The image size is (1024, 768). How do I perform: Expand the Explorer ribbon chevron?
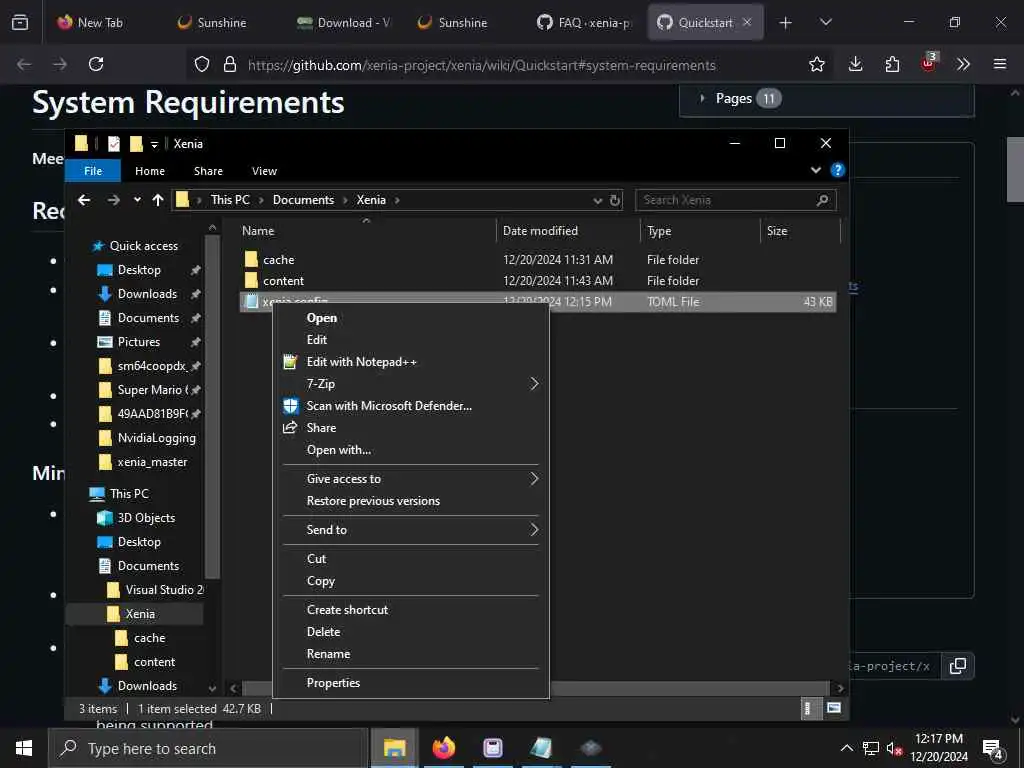(816, 170)
